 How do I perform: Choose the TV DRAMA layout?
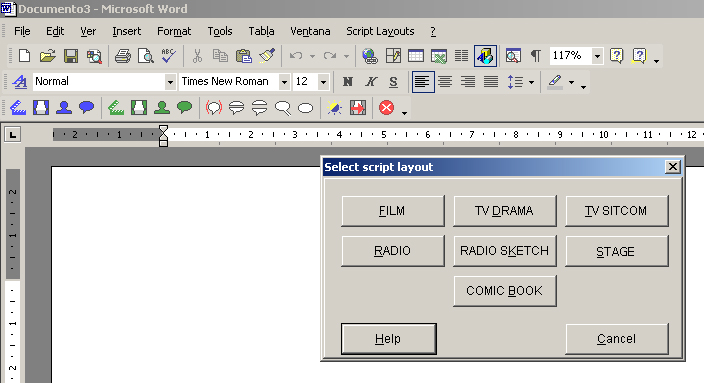505,211
